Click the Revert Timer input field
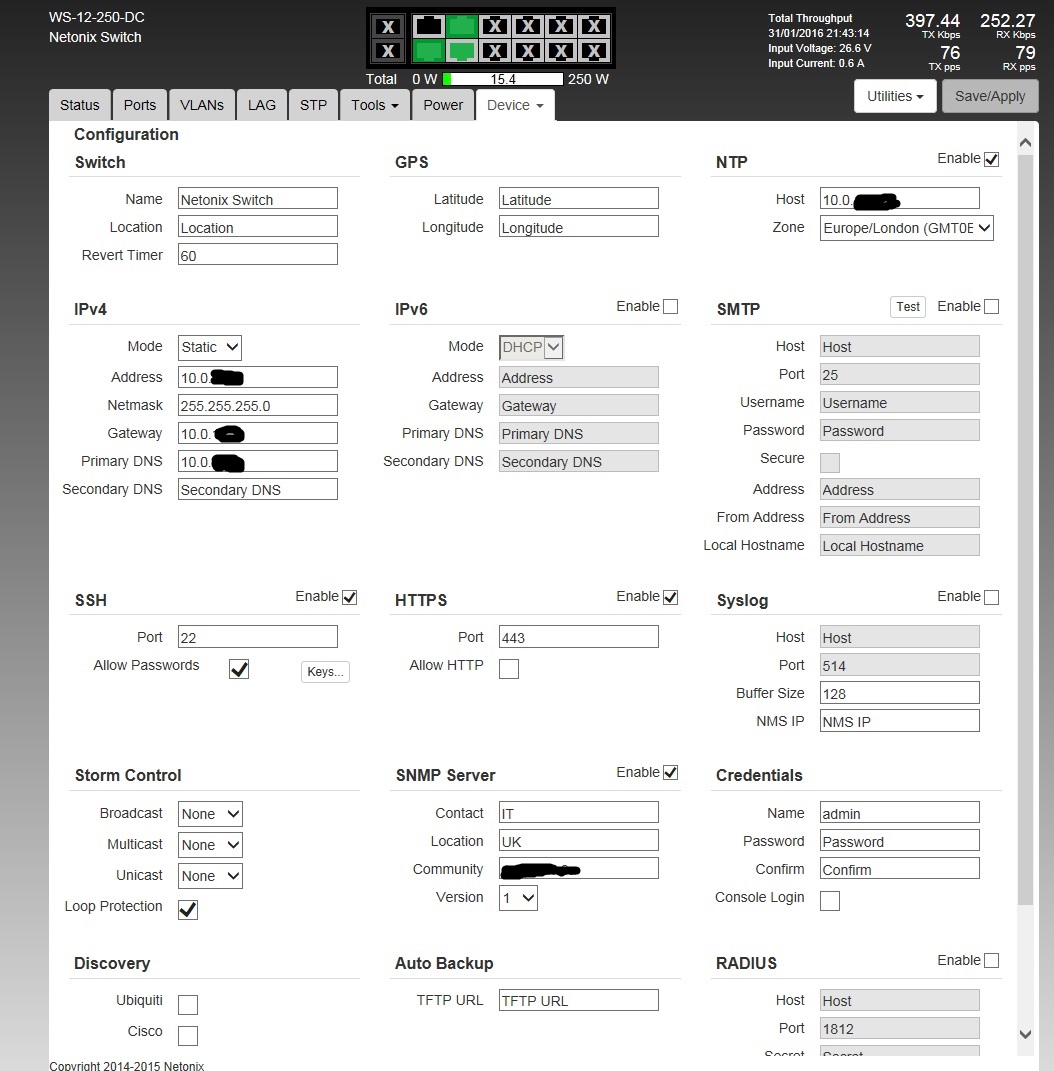The width and height of the screenshot is (1054, 1071). (258, 255)
